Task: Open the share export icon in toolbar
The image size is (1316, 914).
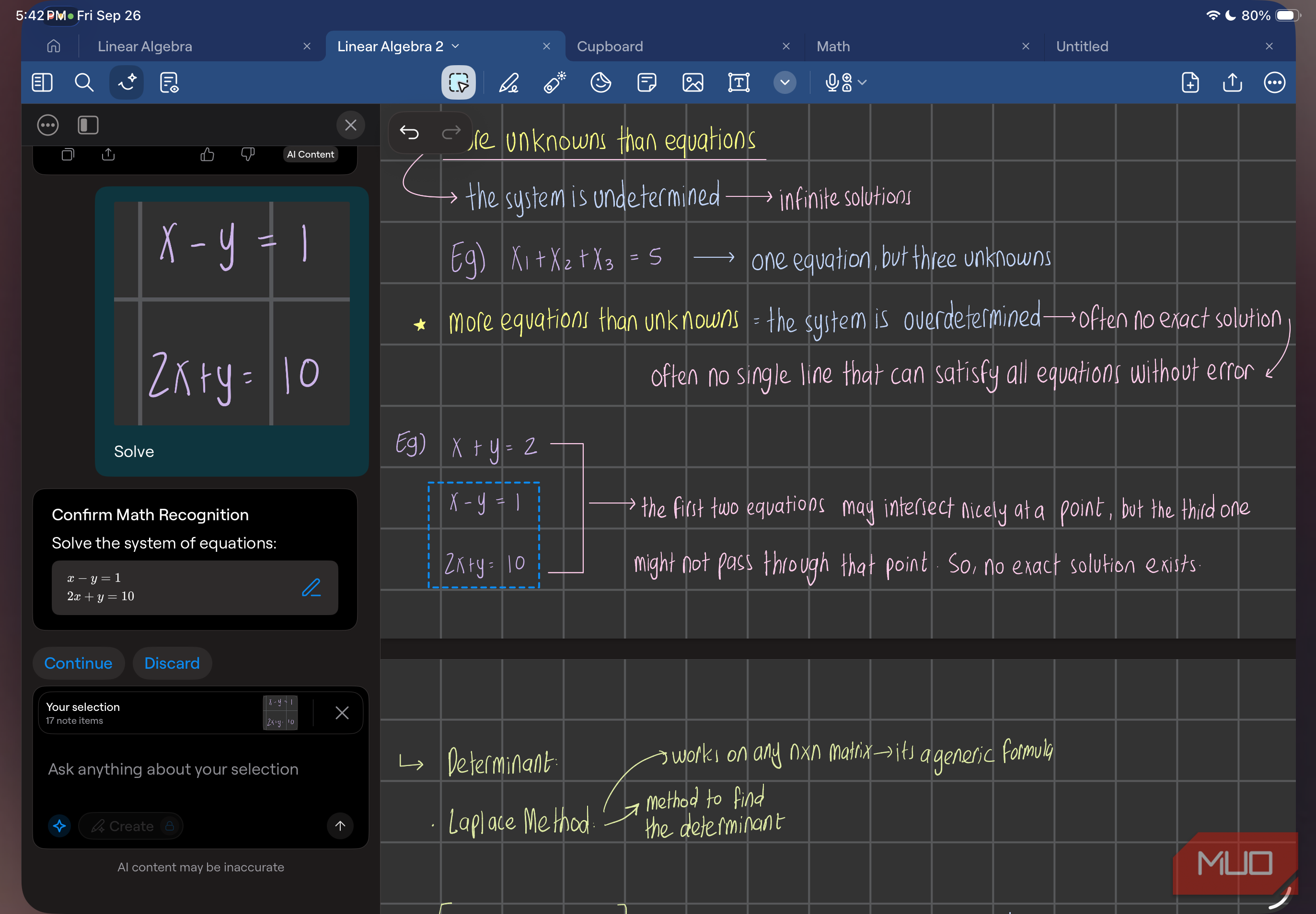Action: [x=1232, y=82]
